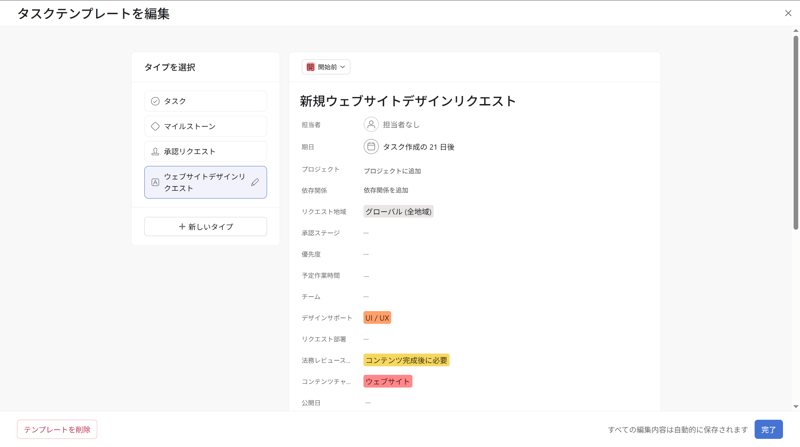Click the vertical scrollbar thumb

(795, 132)
